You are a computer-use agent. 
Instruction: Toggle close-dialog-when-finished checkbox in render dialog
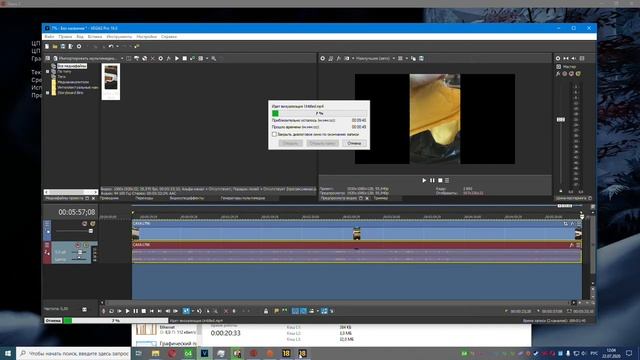pos(274,134)
